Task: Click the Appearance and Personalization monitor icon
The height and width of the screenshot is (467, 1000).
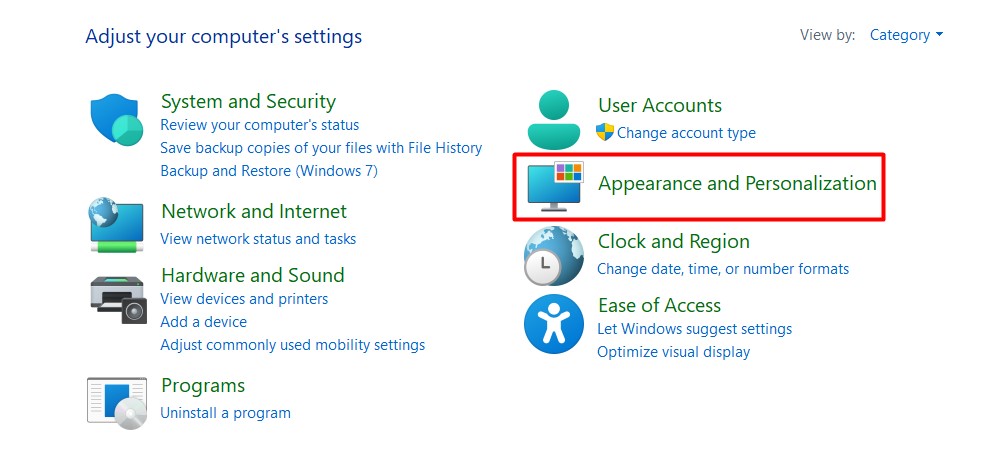Action: tap(554, 187)
